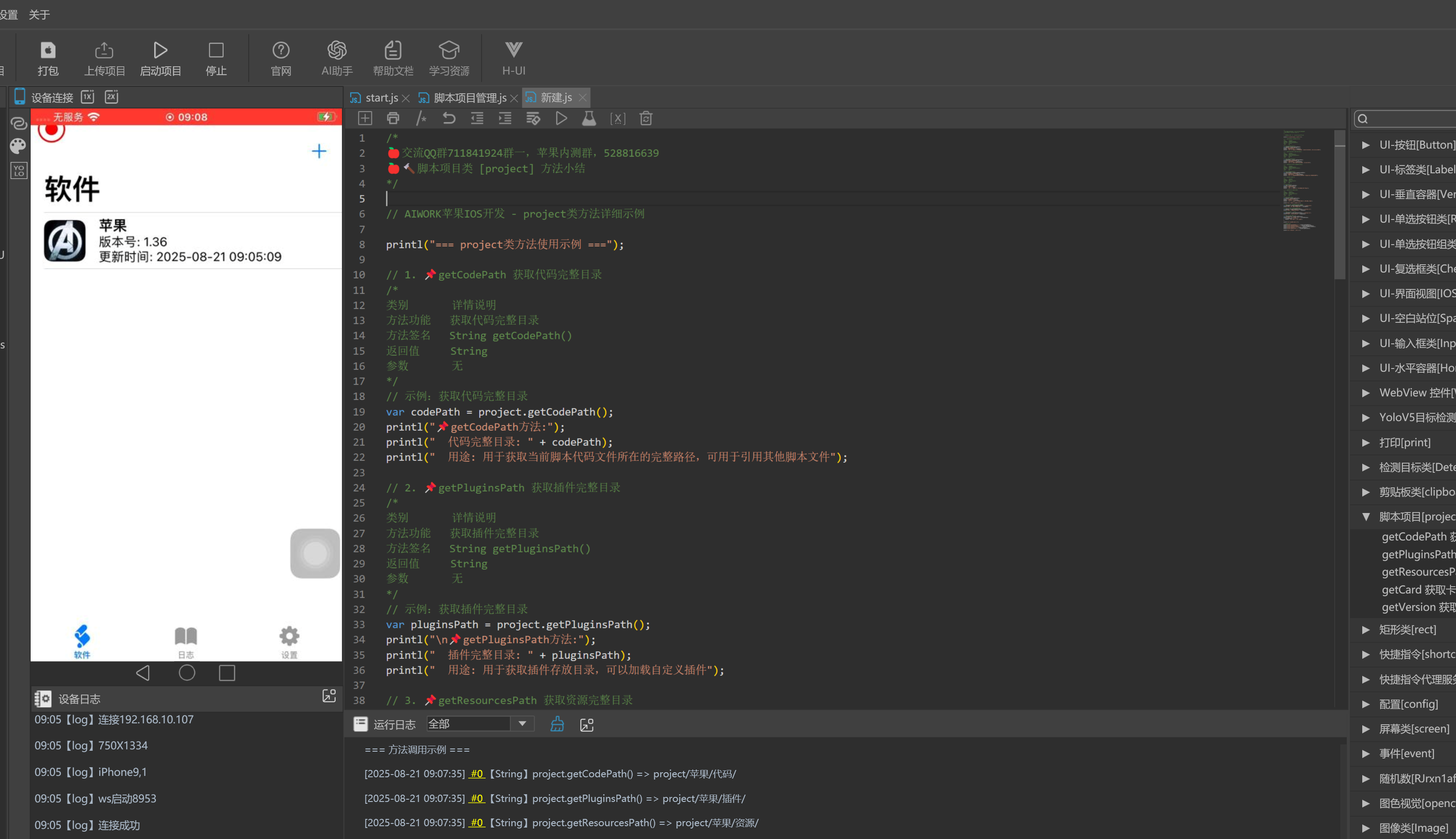Open the 关于 menu
1456x839 pixels.
[x=39, y=15]
